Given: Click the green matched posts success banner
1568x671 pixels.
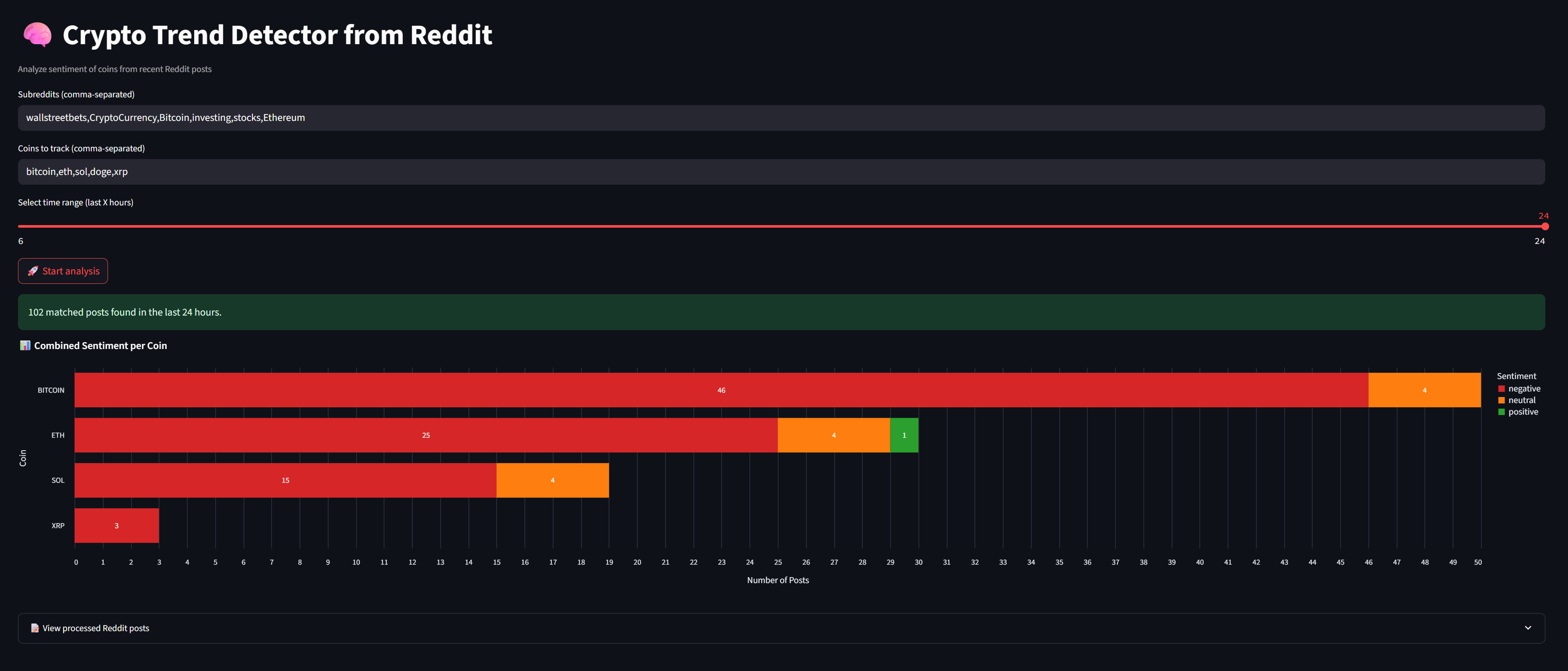Looking at the screenshot, I should click(781, 313).
